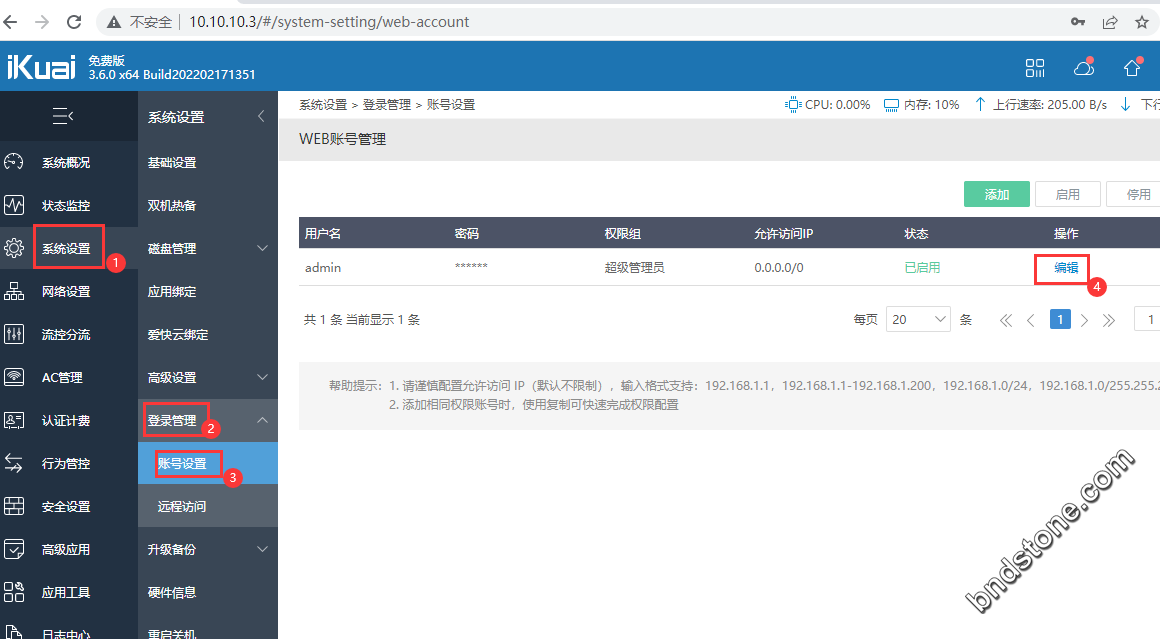
Task: Go to next page
Action: point(1084,320)
